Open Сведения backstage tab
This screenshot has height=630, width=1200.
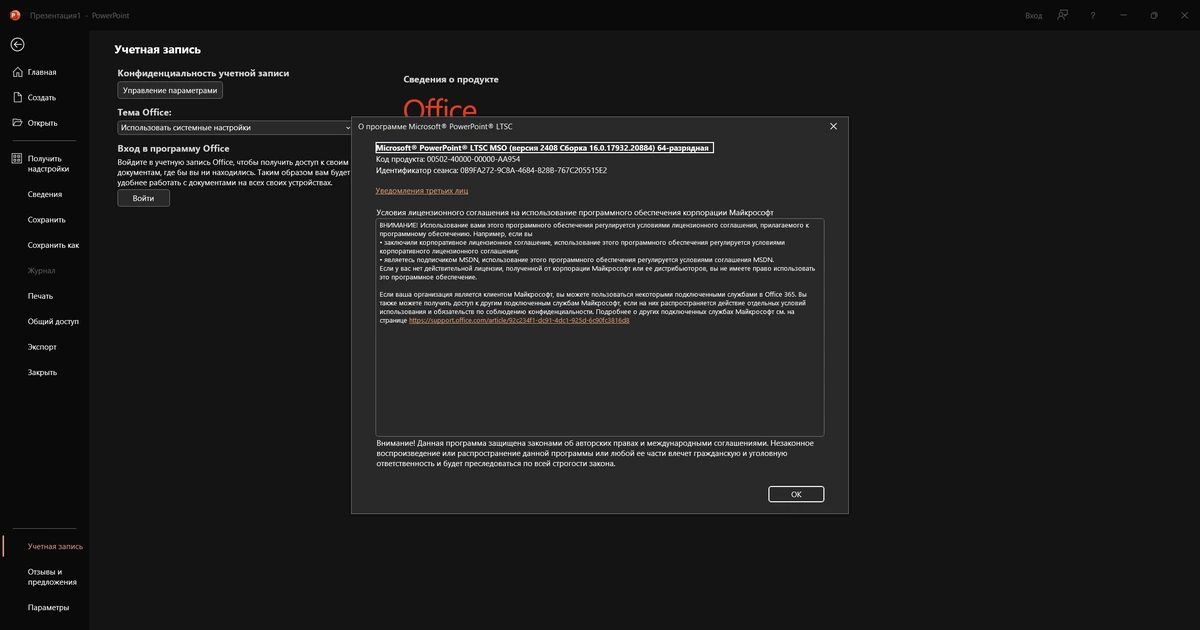point(45,195)
